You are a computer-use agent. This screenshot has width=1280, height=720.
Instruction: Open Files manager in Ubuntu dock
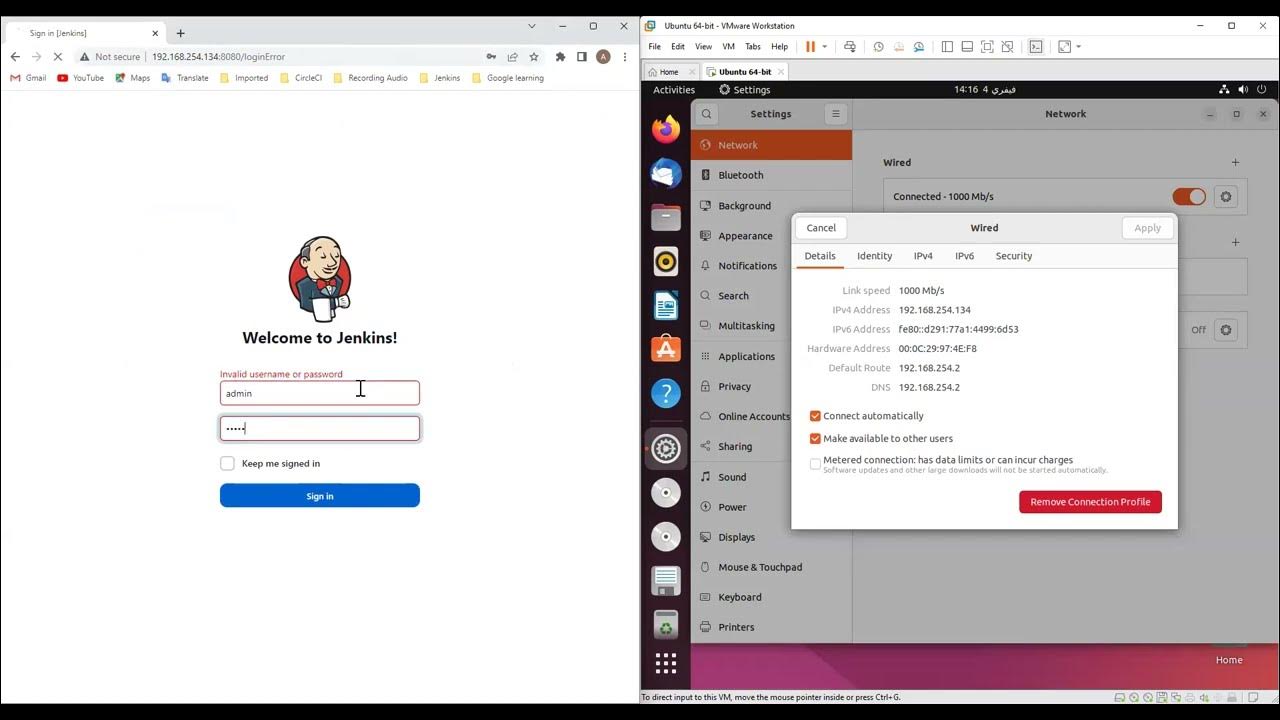(666, 217)
